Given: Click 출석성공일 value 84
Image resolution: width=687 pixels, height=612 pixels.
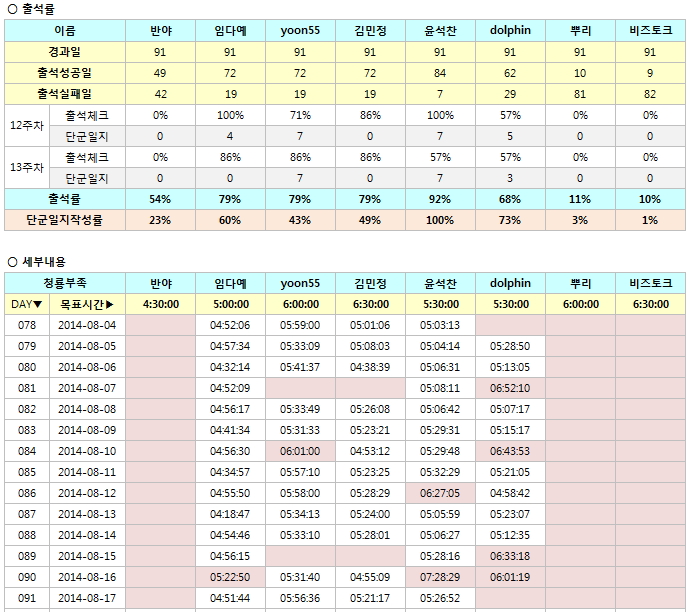Looking at the screenshot, I should (x=440, y=73).
